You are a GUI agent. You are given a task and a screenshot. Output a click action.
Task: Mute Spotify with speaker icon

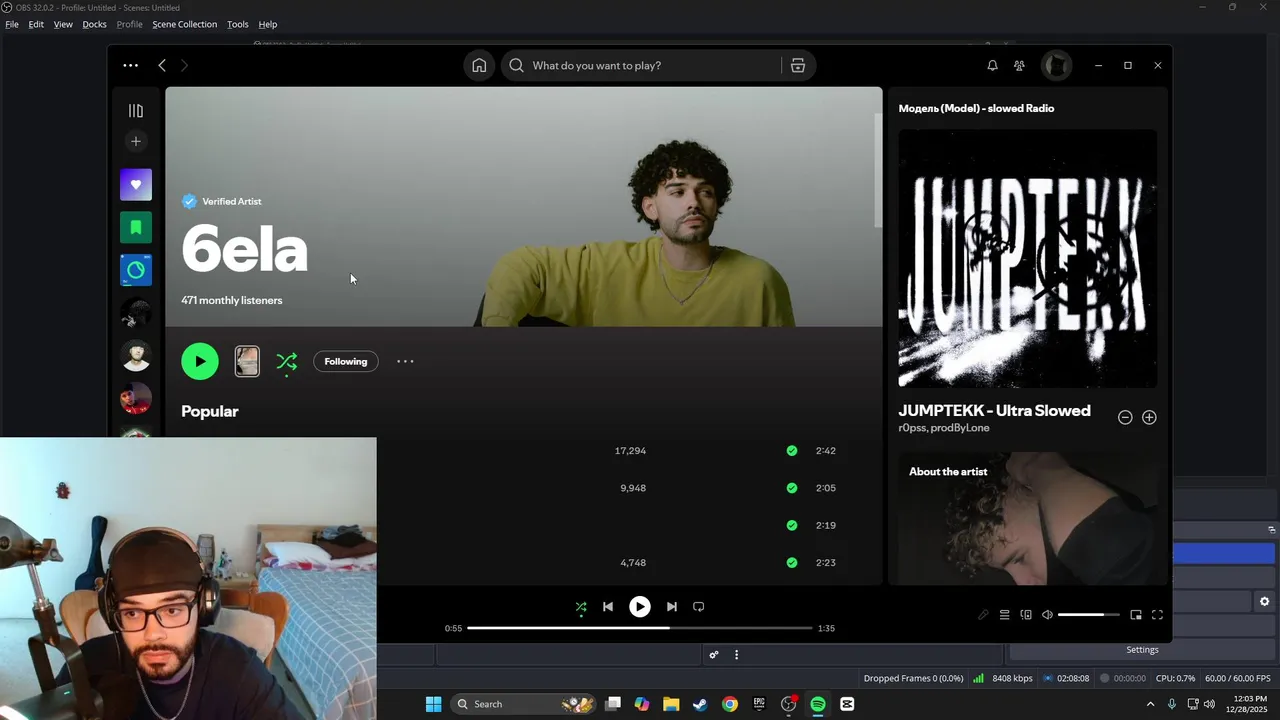tap(1047, 615)
